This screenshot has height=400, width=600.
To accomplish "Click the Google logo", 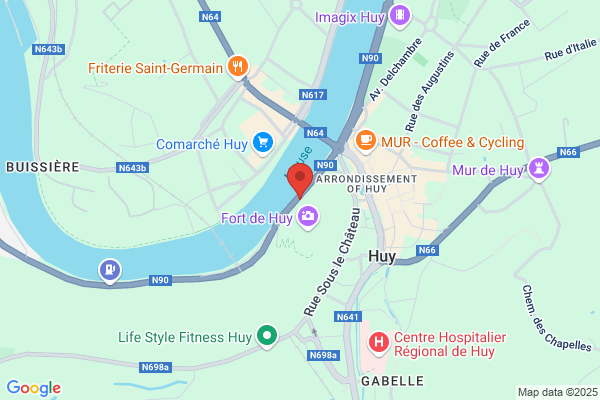I will [34, 389].
